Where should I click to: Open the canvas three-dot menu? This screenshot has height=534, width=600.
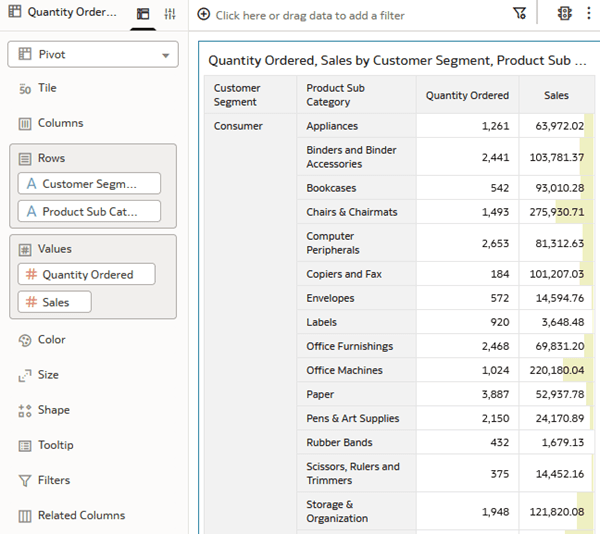tap(589, 13)
